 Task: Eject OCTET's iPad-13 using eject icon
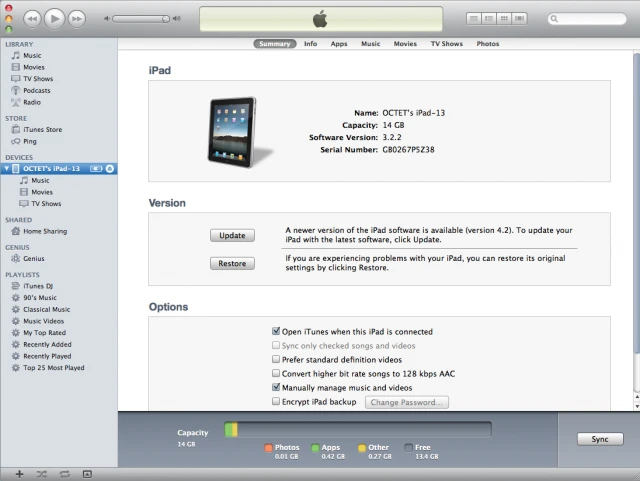[x=110, y=169]
